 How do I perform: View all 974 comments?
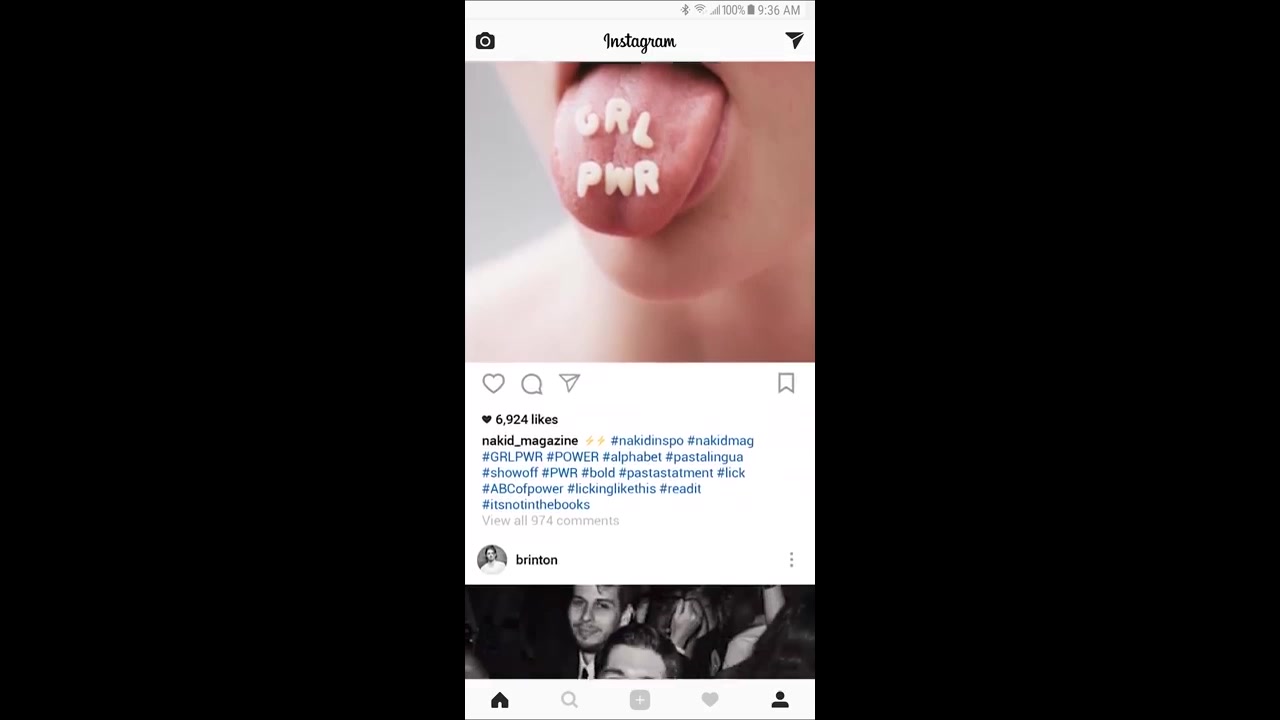coord(550,521)
